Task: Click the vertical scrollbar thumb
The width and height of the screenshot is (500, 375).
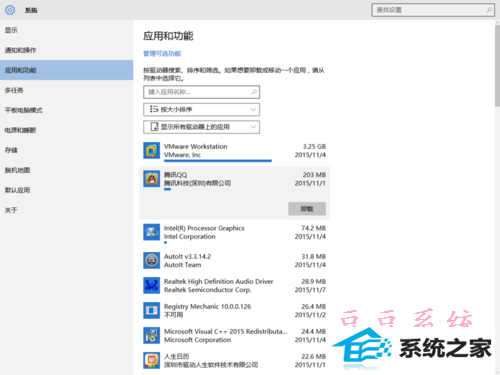Action: pos(497,65)
